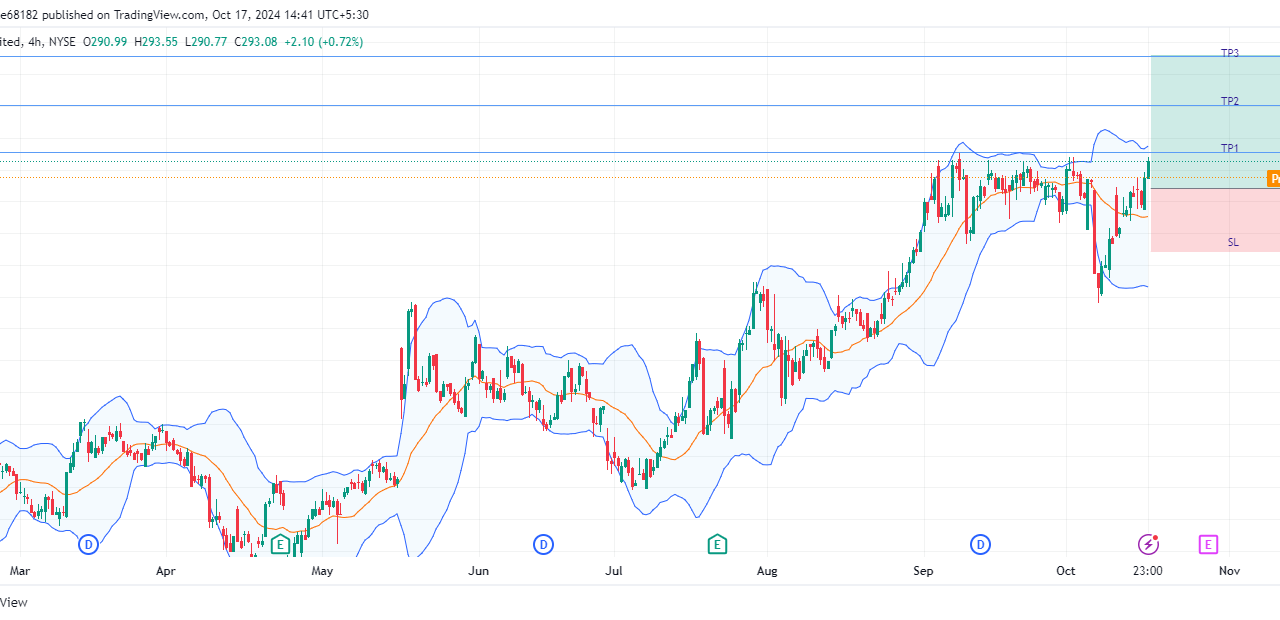Click the dividend D marker between Sep and Oct
The height and width of the screenshot is (620, 1280).
click(981, 545)
